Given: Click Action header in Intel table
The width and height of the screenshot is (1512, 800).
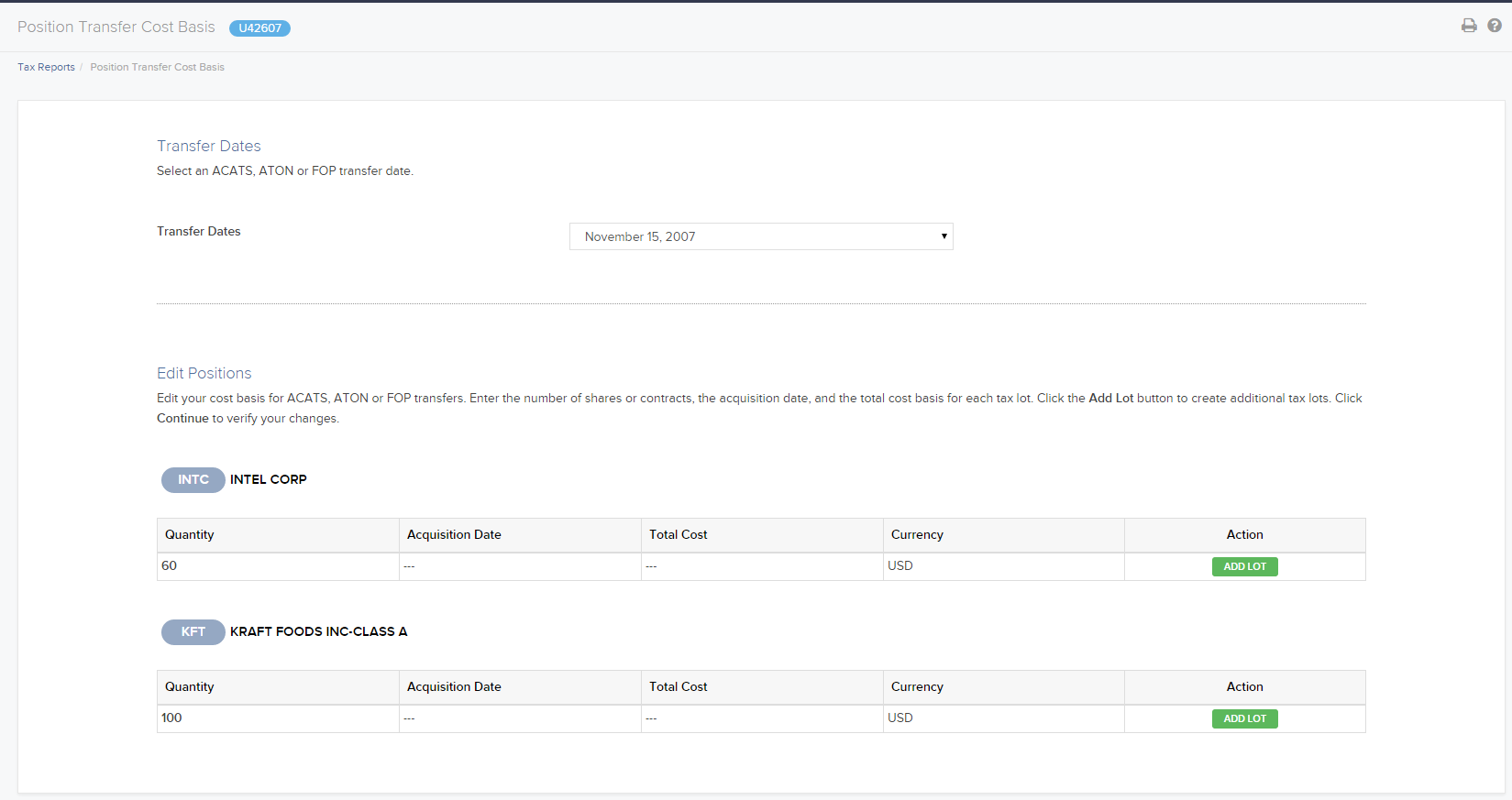Looking at the screenshot, I should point(1244,535).
